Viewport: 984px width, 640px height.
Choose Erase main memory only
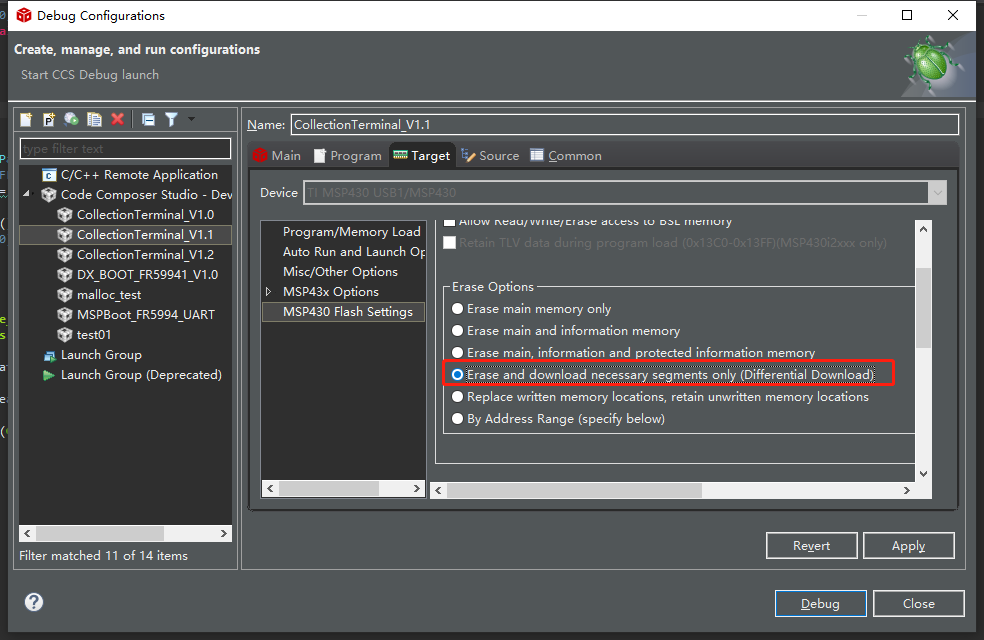coord(457,309)
